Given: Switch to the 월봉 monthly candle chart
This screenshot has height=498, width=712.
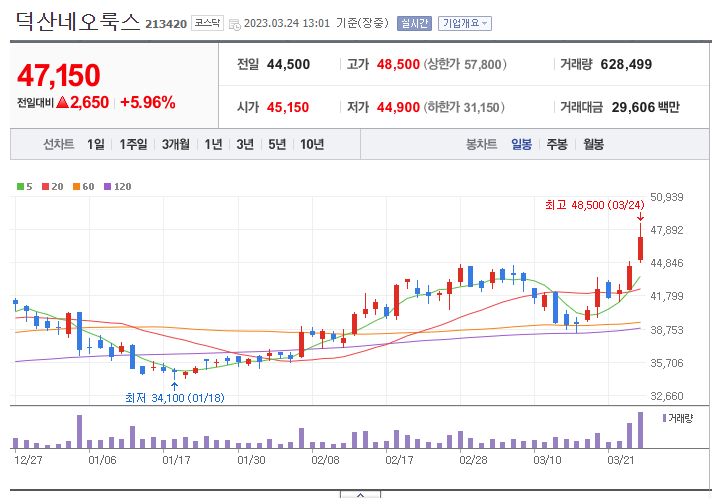Looking at the screenshot, I should tap(593, 144).
